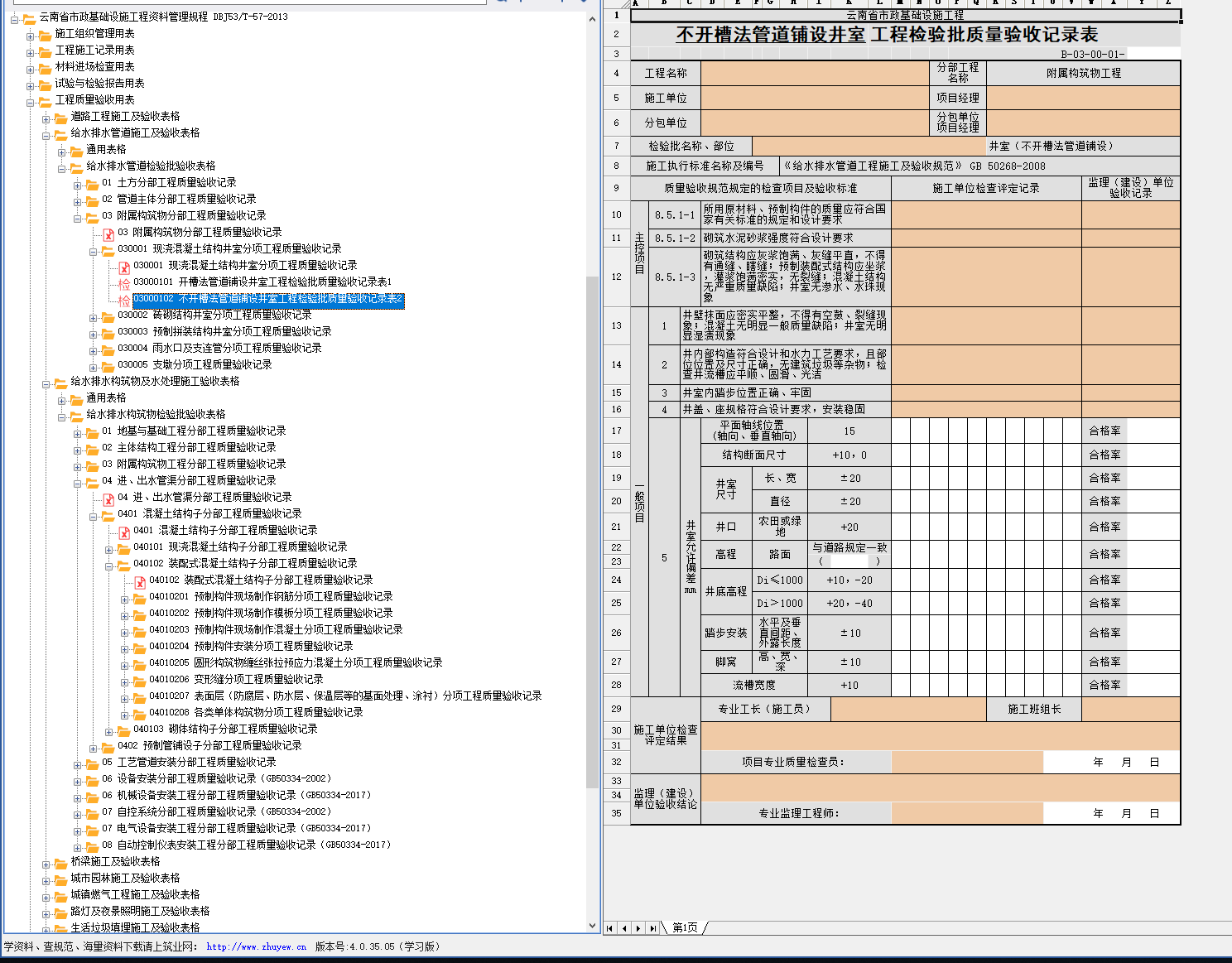Click the 项目经理 input cell

(x=1084, y=98)
